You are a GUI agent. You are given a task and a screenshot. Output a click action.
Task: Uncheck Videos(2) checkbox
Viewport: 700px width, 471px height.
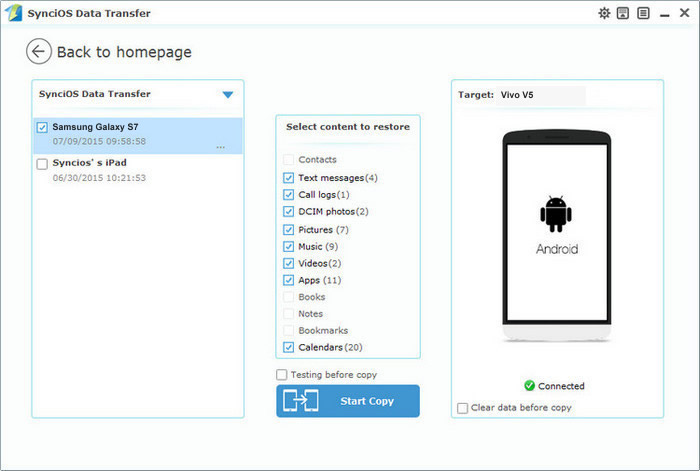288,263
